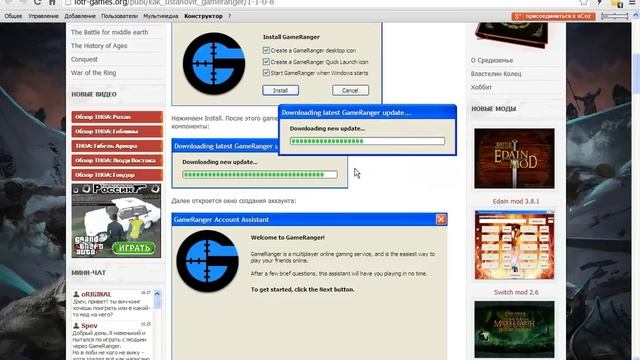
Task: Click the Edain Mod thumbnail image
Action: pyautogui.click(x=514, y=158)
